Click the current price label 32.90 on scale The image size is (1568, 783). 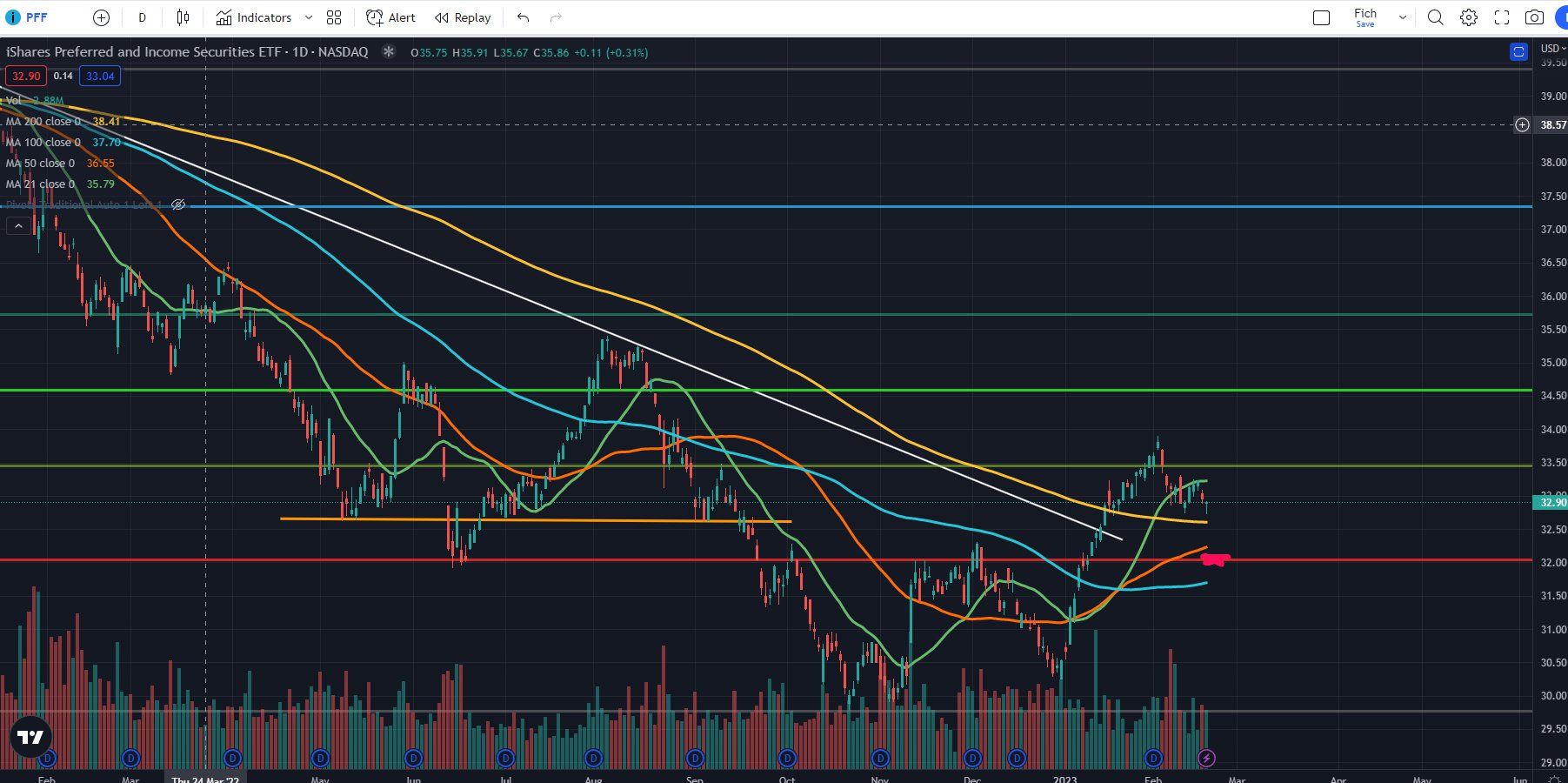click(1551, 502)
